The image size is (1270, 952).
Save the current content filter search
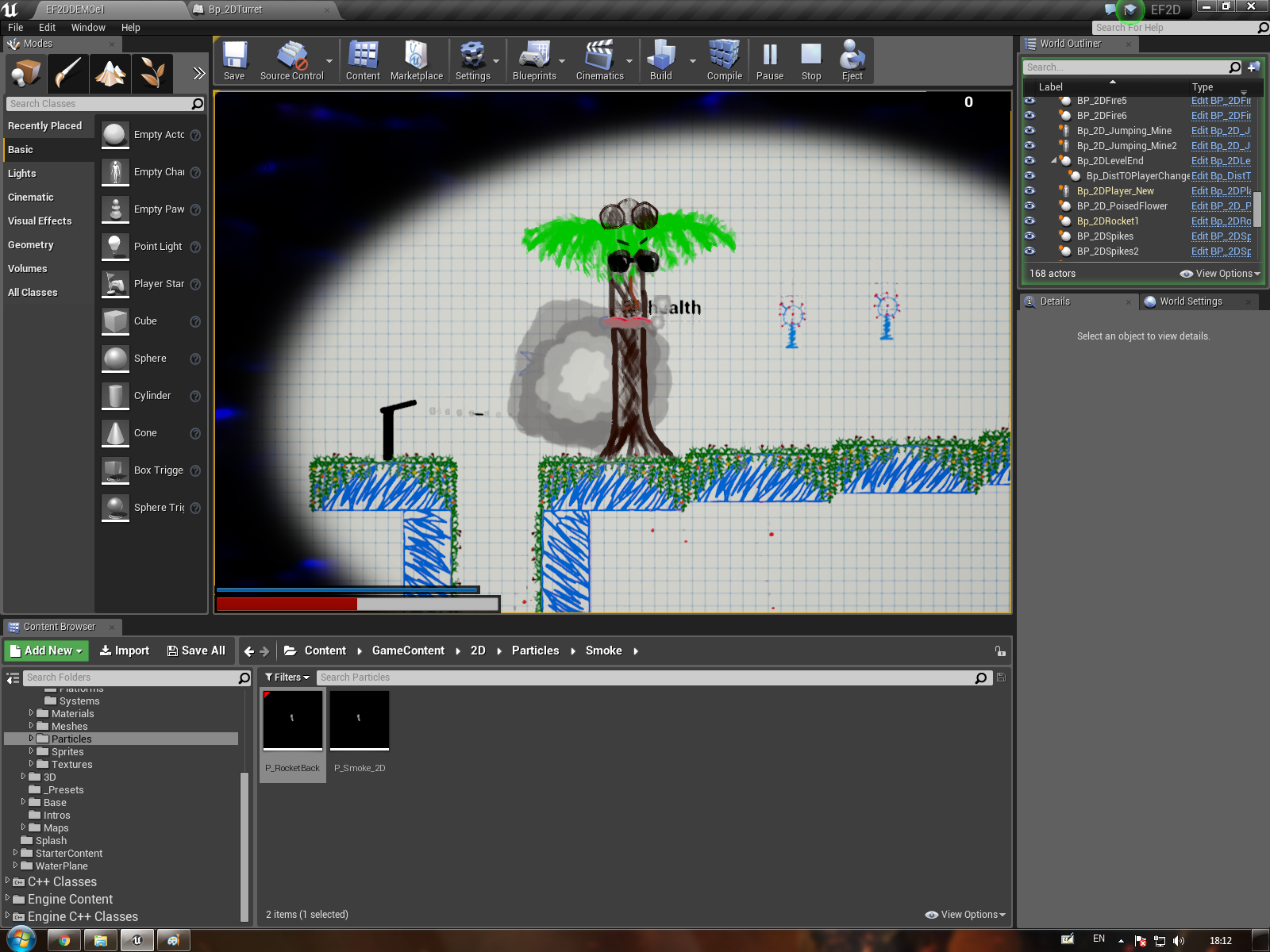(x=1001, y=678)
